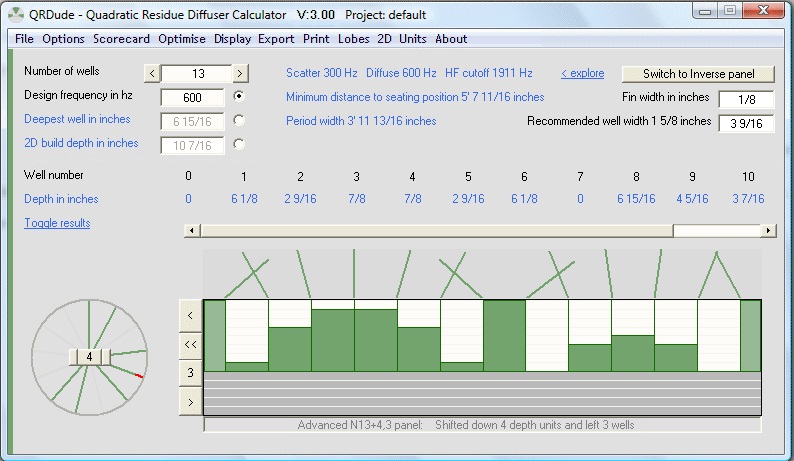Open the Scorecard menu

point(121,39)
